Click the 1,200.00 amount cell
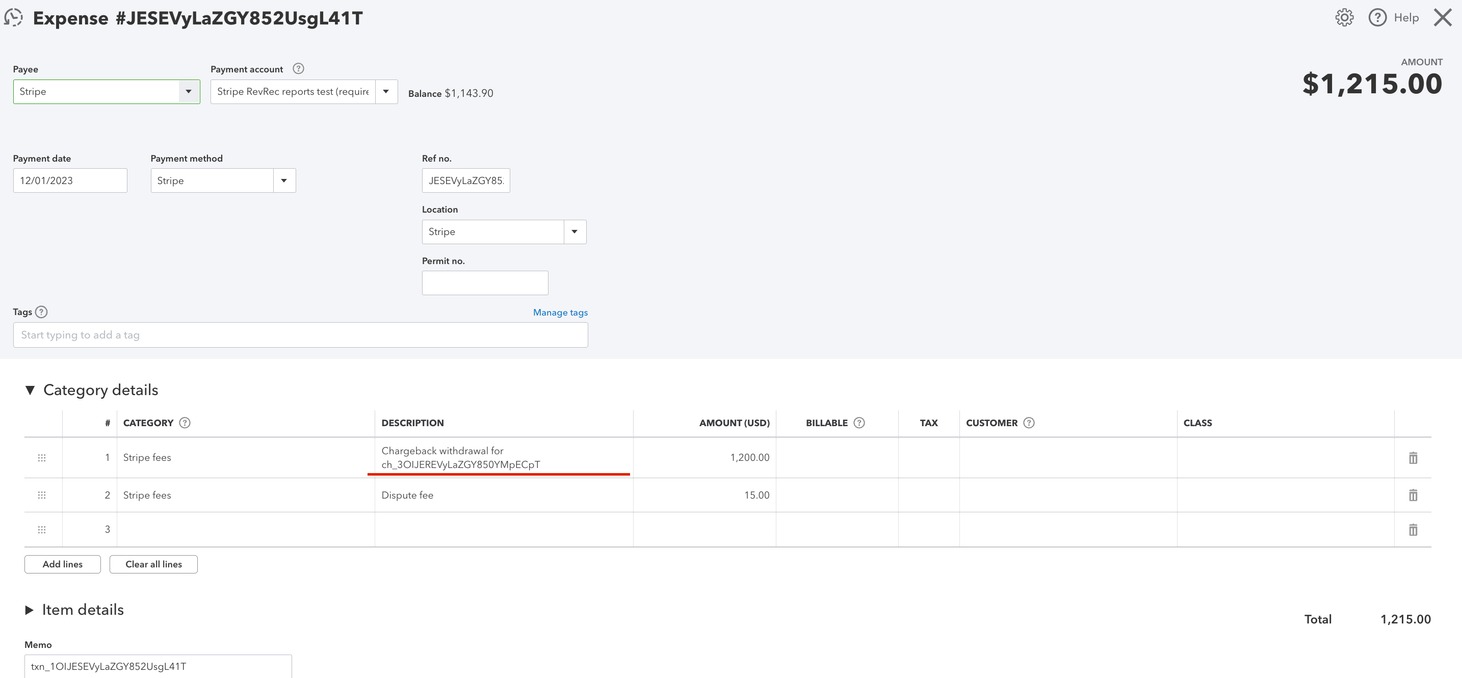Screen dimensions: 1462x678 (705, 458)
